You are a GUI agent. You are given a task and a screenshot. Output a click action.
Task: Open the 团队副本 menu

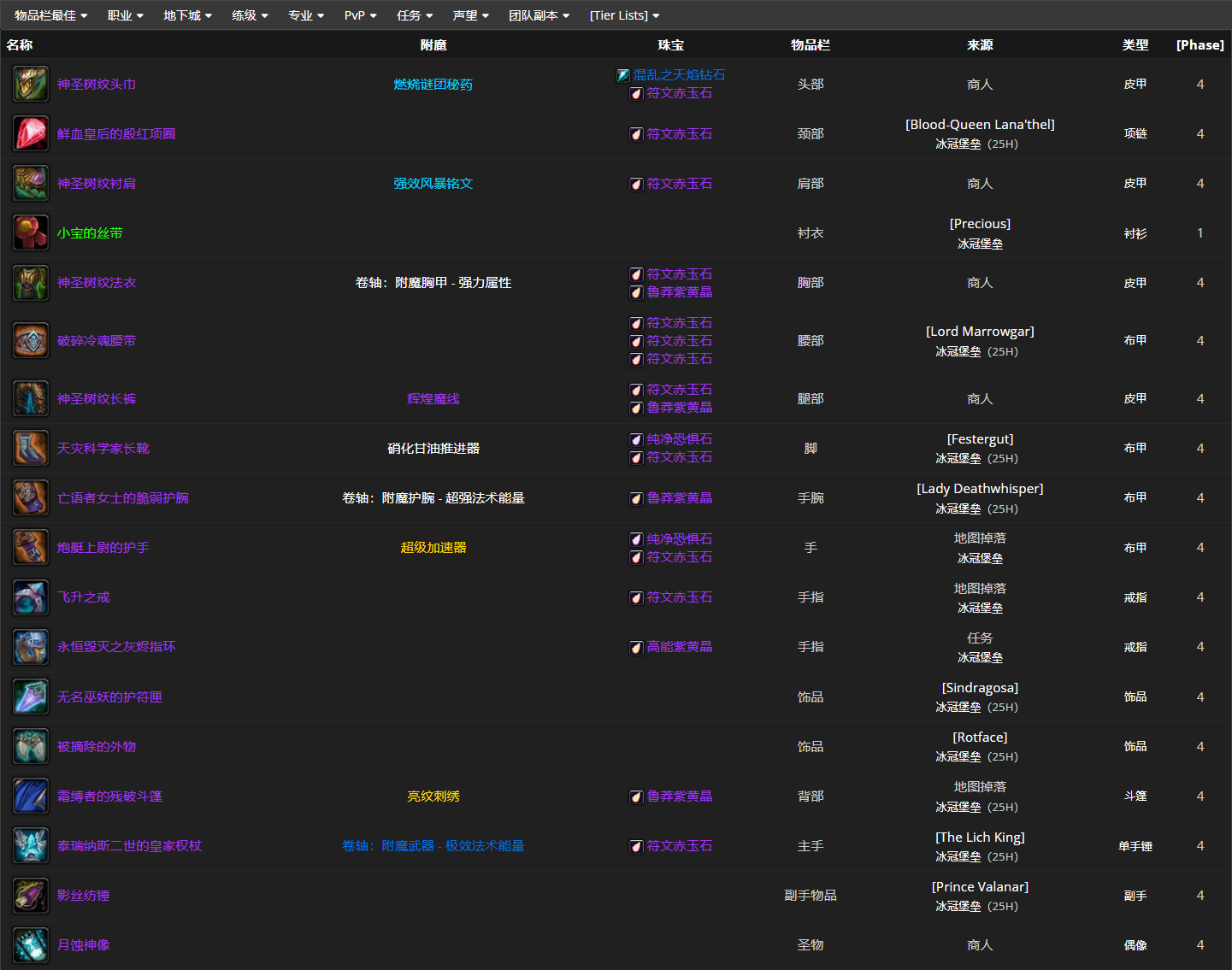[x=539, y=15]
